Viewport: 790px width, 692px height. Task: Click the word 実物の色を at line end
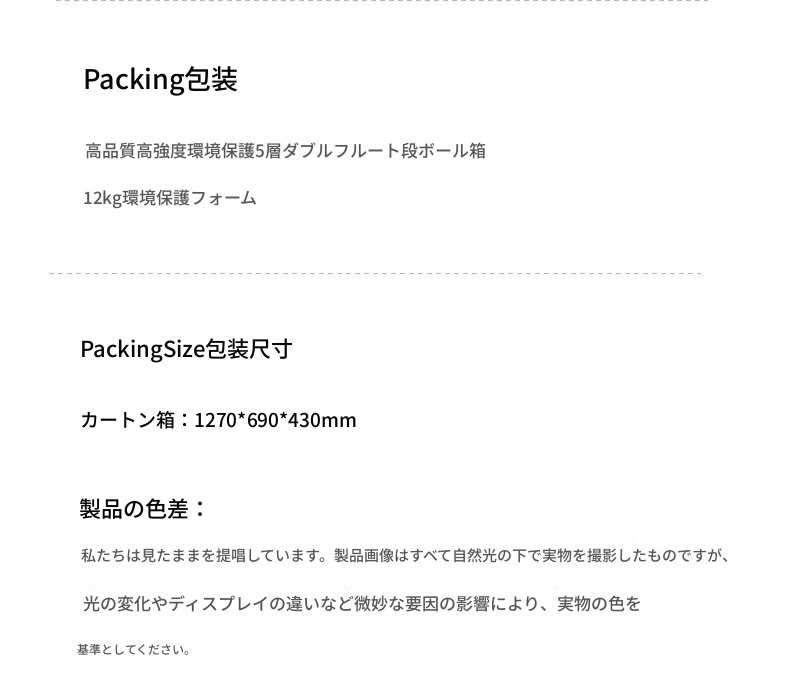pos(599,603)
